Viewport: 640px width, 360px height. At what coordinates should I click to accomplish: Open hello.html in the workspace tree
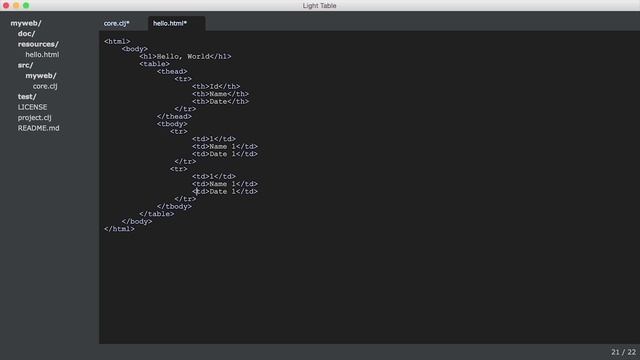coord(42,55)
